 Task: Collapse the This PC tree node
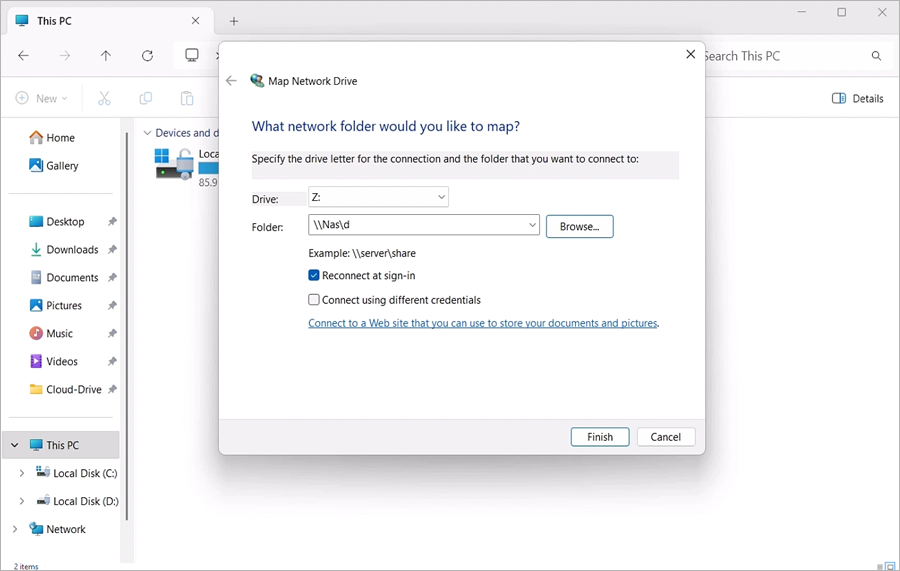click(x=15, y=445)
